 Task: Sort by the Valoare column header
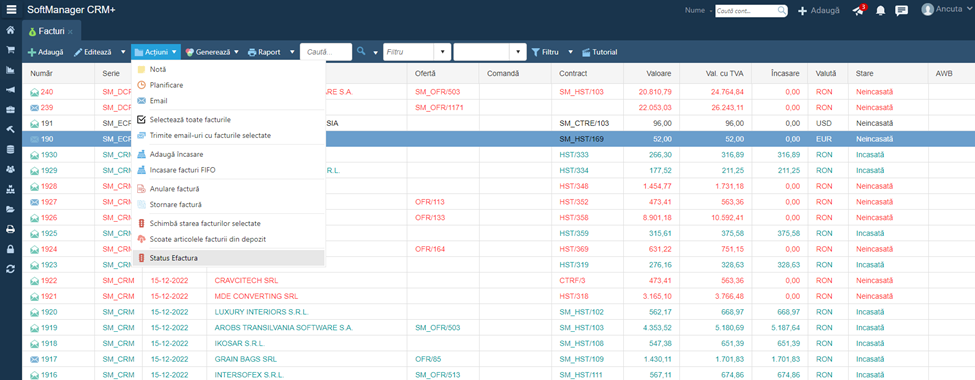pyautogui.click(x=658, y=73)
